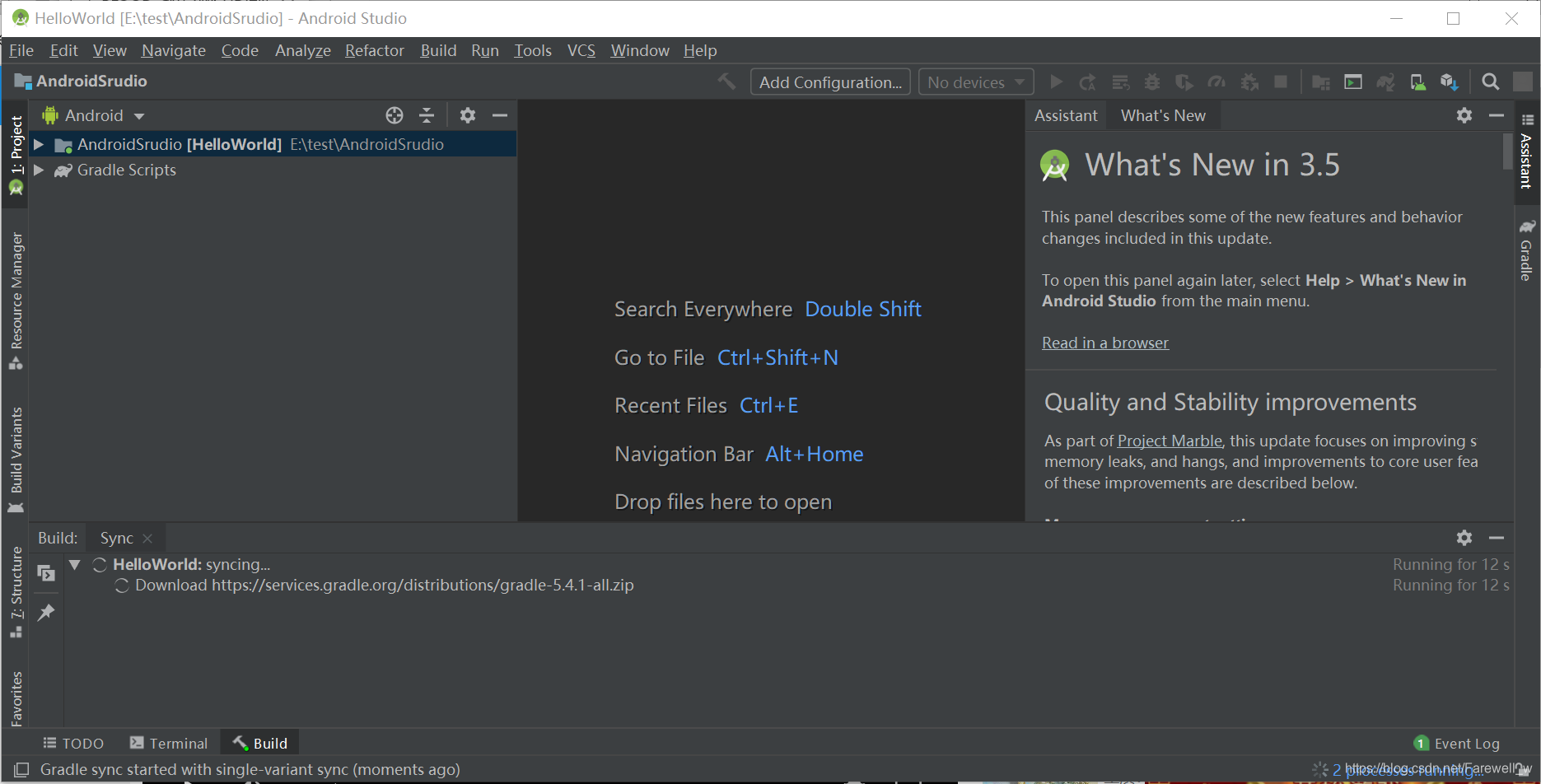Click tool window quick-access icon in status bar
Viewport: 1541px width, 784px height.
21,769
